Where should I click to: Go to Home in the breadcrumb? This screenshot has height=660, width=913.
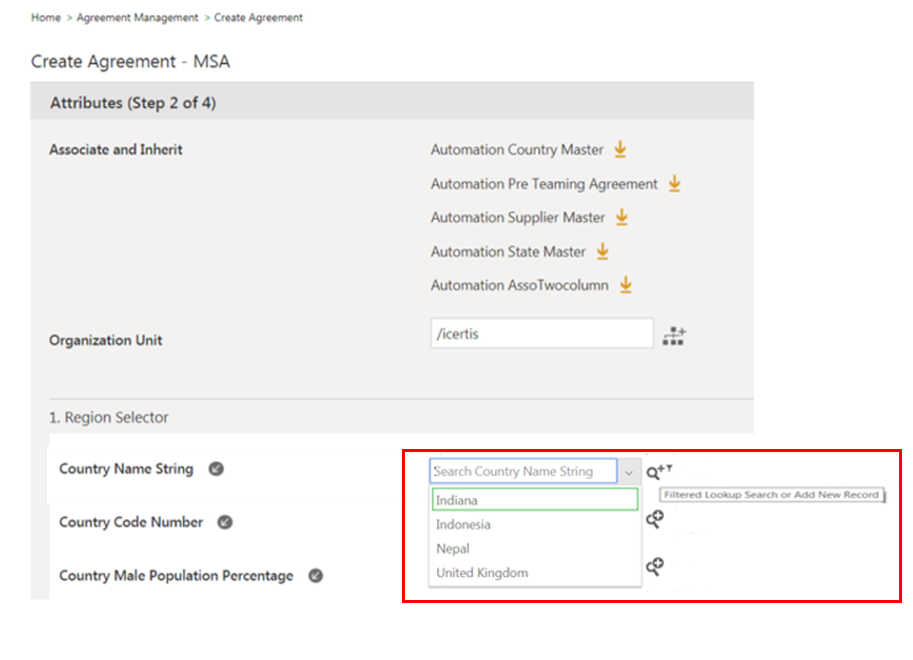(46, 18)
